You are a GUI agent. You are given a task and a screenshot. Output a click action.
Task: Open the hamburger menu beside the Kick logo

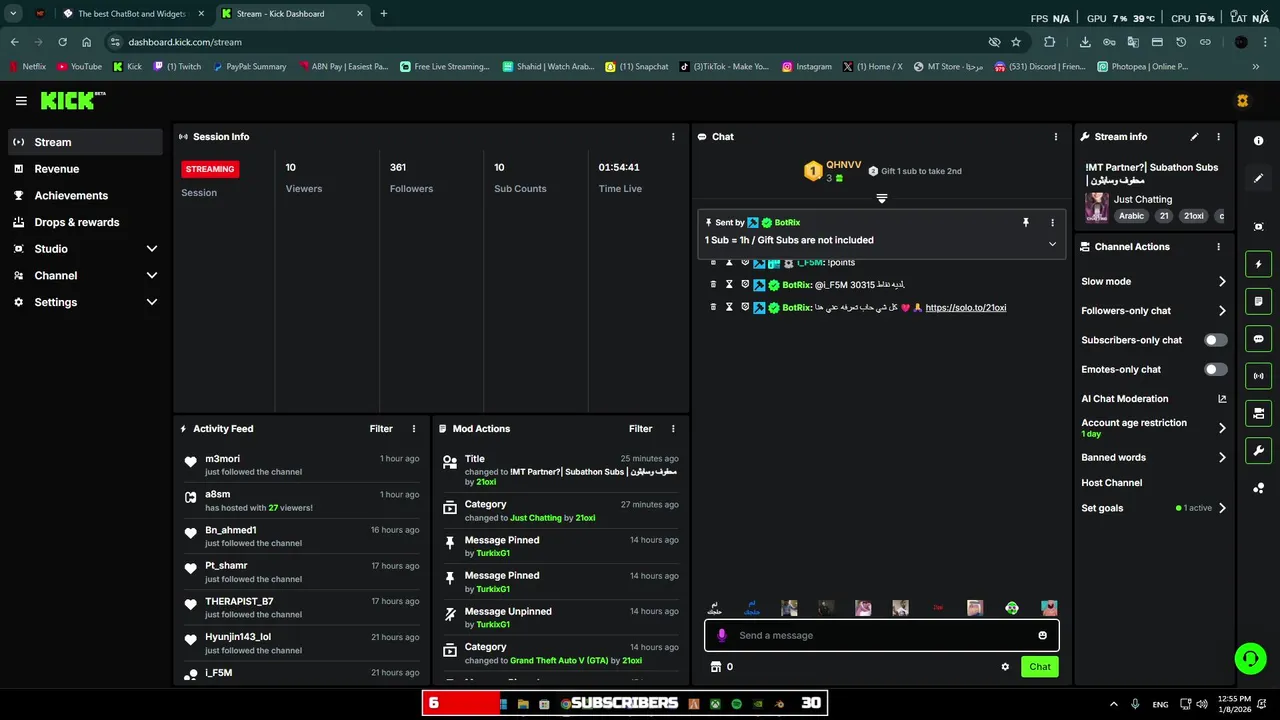click(x=21, y=101)
